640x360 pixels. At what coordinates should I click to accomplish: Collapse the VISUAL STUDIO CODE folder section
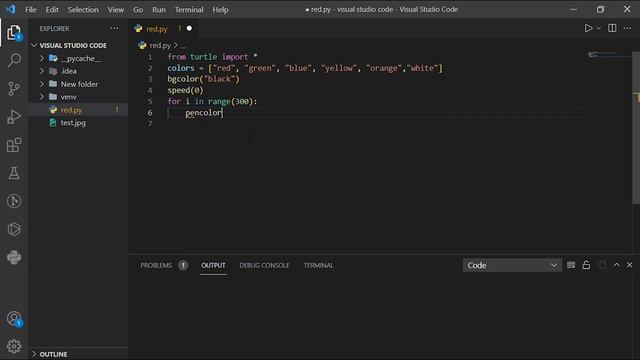34,45
